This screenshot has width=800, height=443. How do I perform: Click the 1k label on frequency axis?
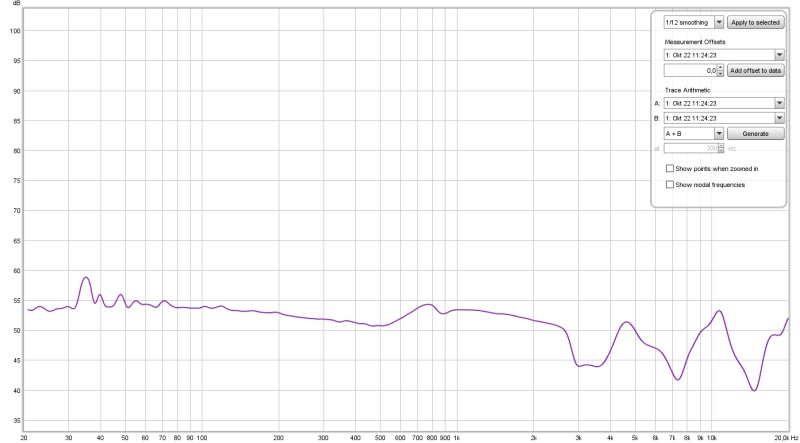tap(457, 438)
